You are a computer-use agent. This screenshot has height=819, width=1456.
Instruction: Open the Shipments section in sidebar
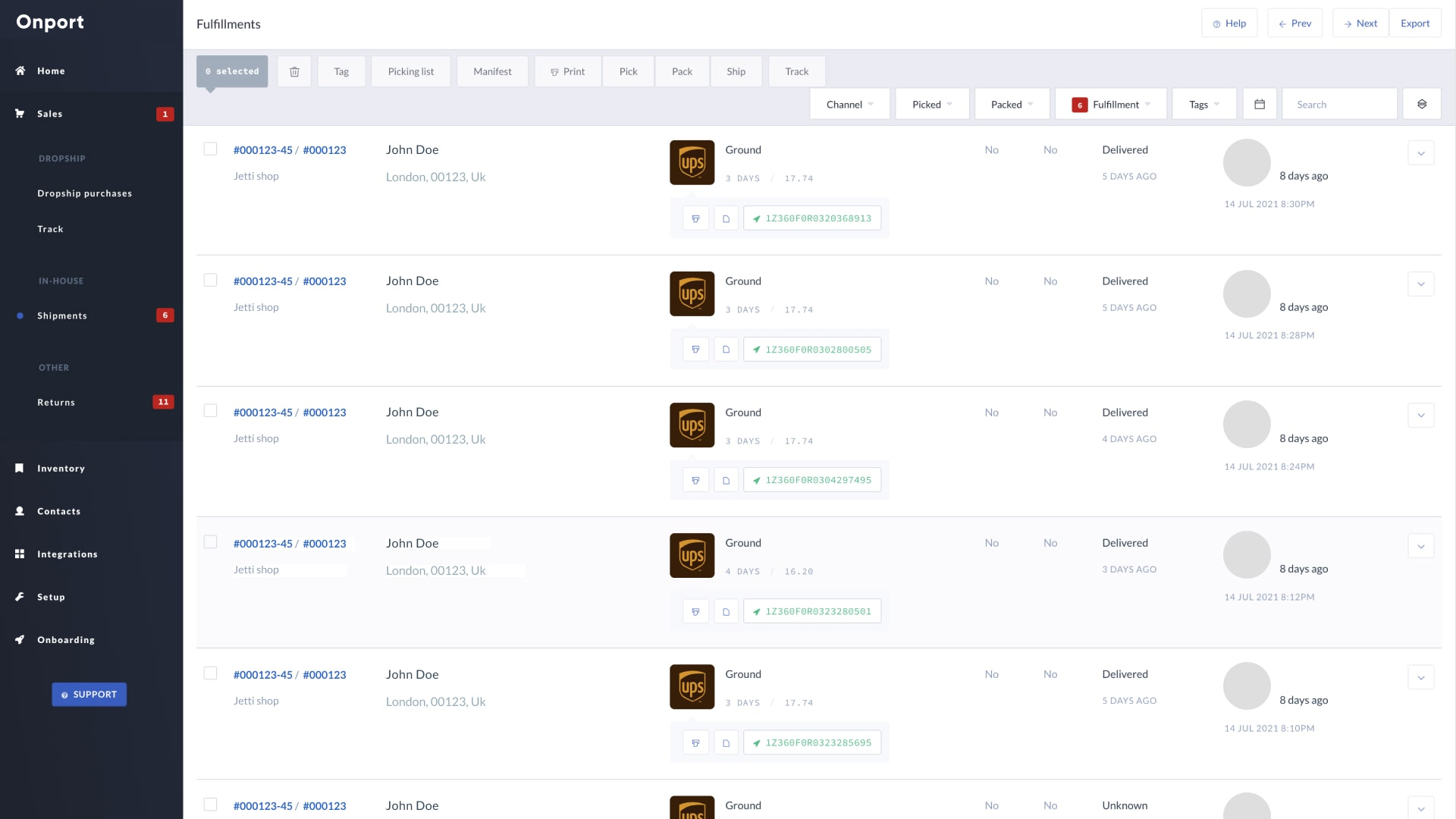point(62,315)
